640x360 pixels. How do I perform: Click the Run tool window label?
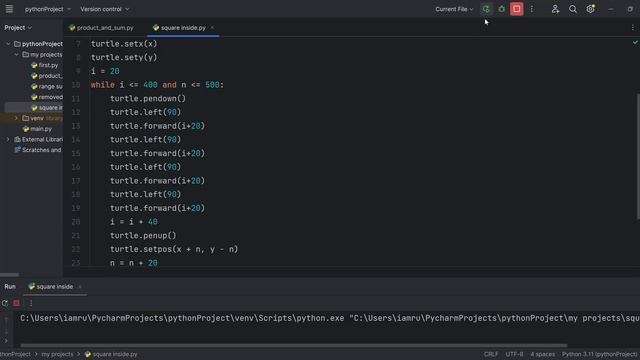[x=10, y=287]
